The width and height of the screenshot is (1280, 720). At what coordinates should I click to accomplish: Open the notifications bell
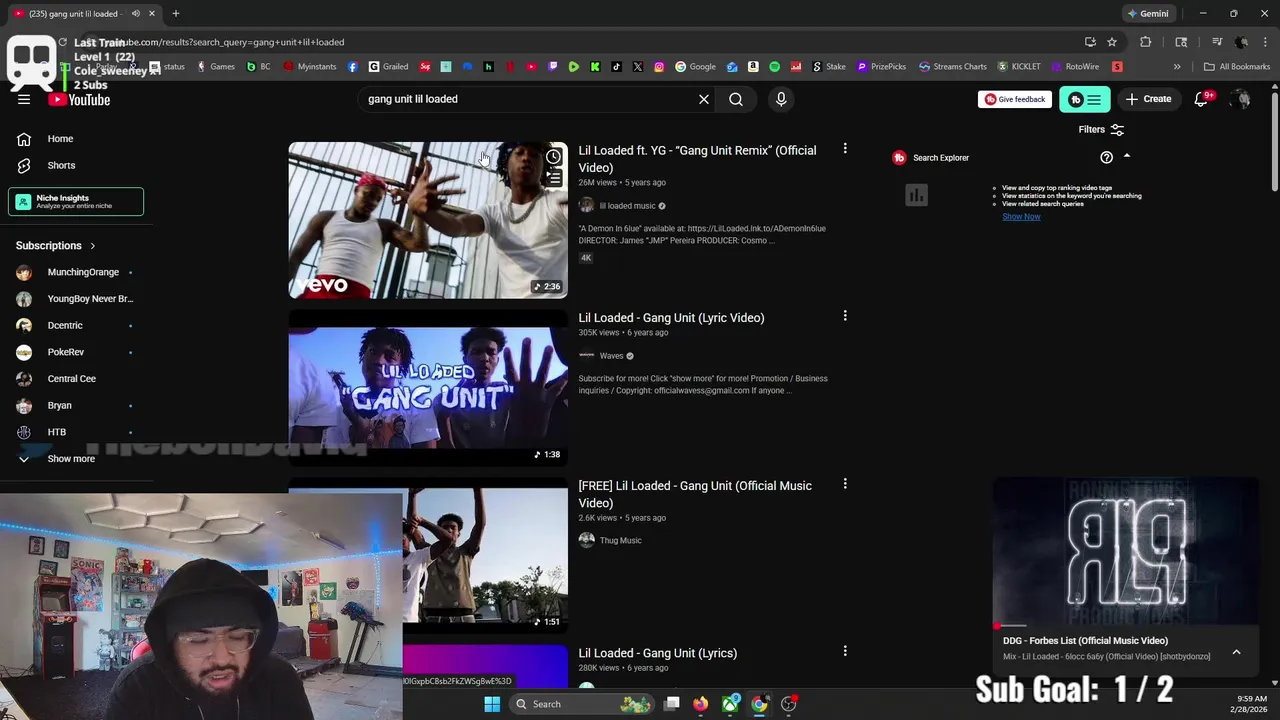click(1202, 99)
